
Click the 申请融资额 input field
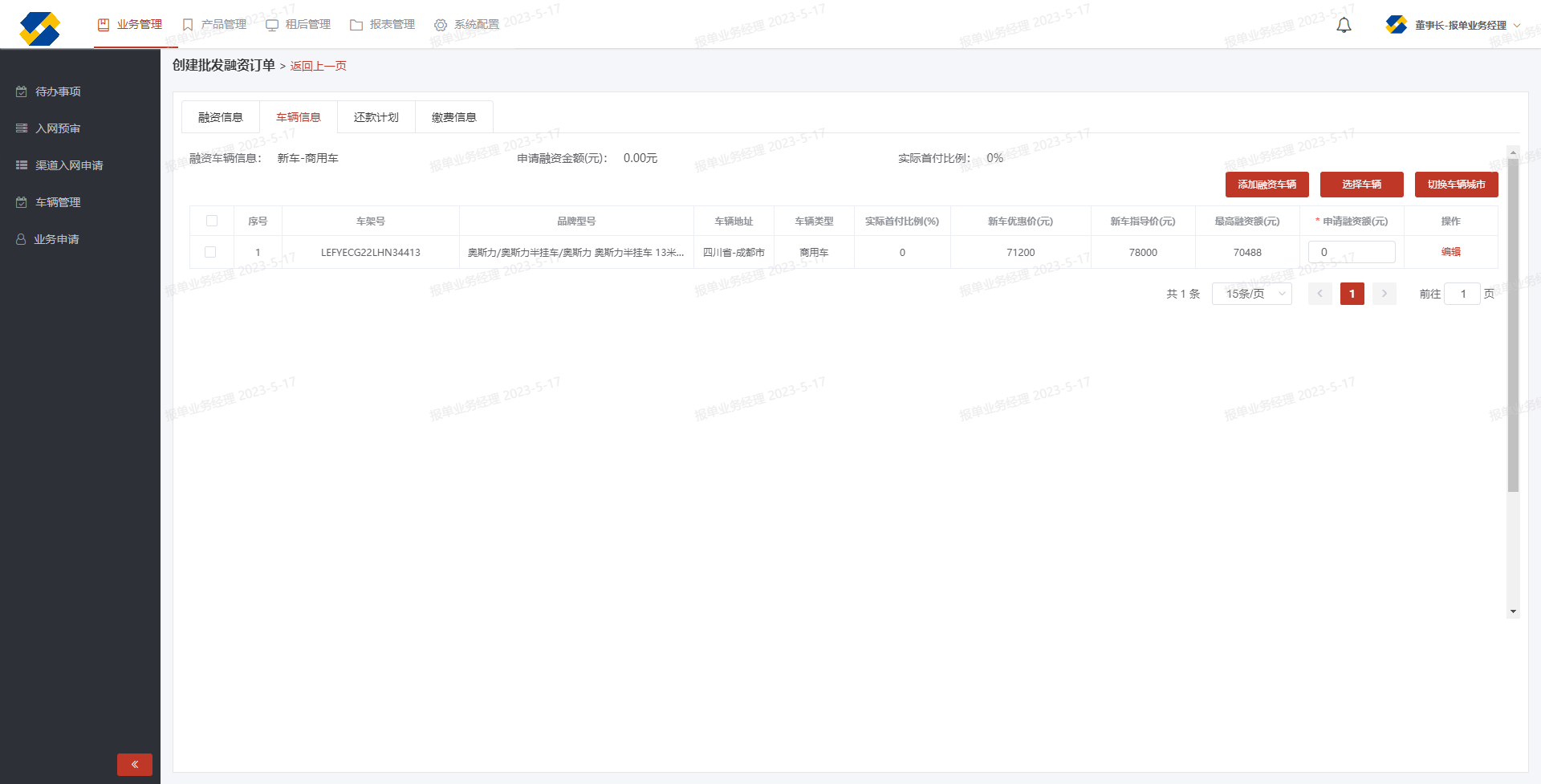click(1352, 252)
